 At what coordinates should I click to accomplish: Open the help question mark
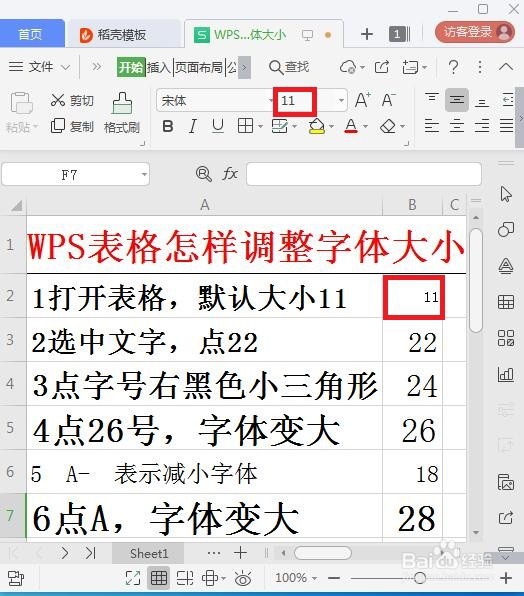[x=453, y=67]
